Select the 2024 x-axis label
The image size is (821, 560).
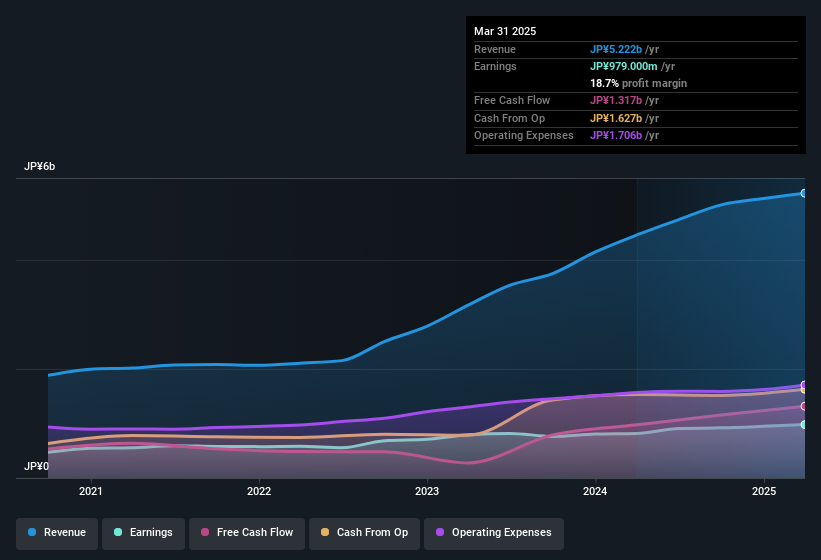(595, 491)
